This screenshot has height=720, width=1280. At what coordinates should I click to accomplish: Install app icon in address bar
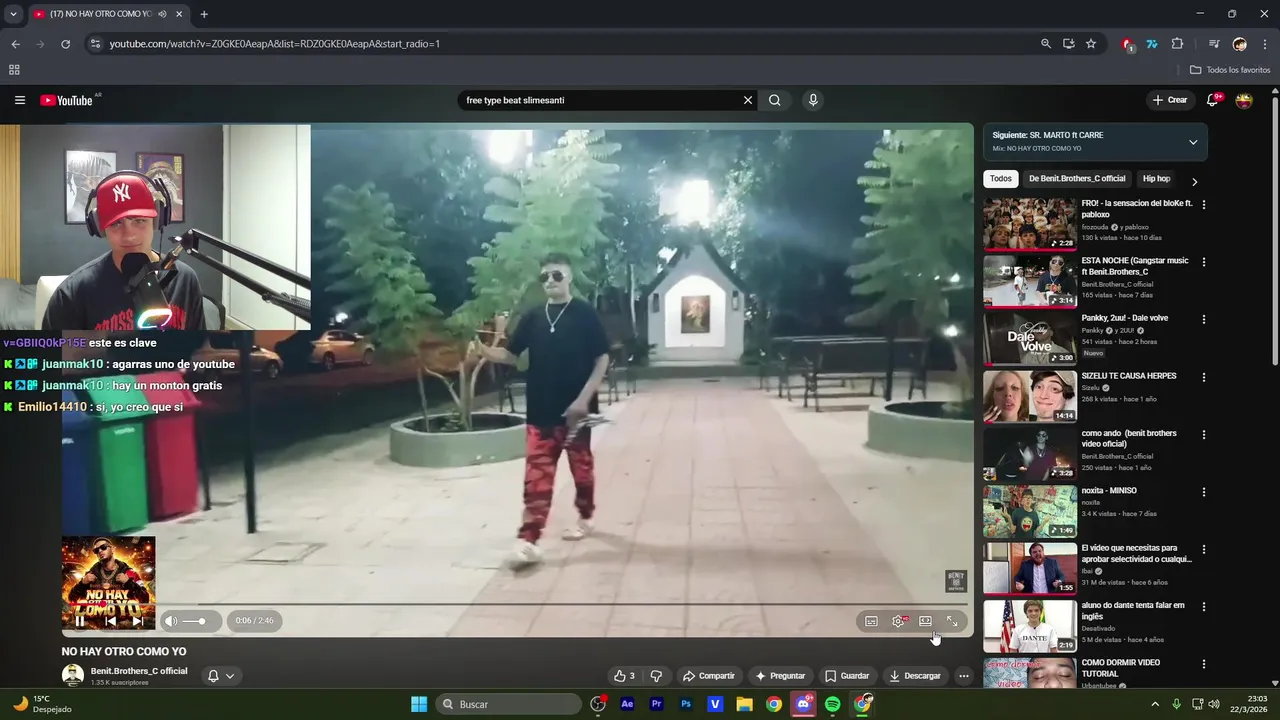(1068, 44)
